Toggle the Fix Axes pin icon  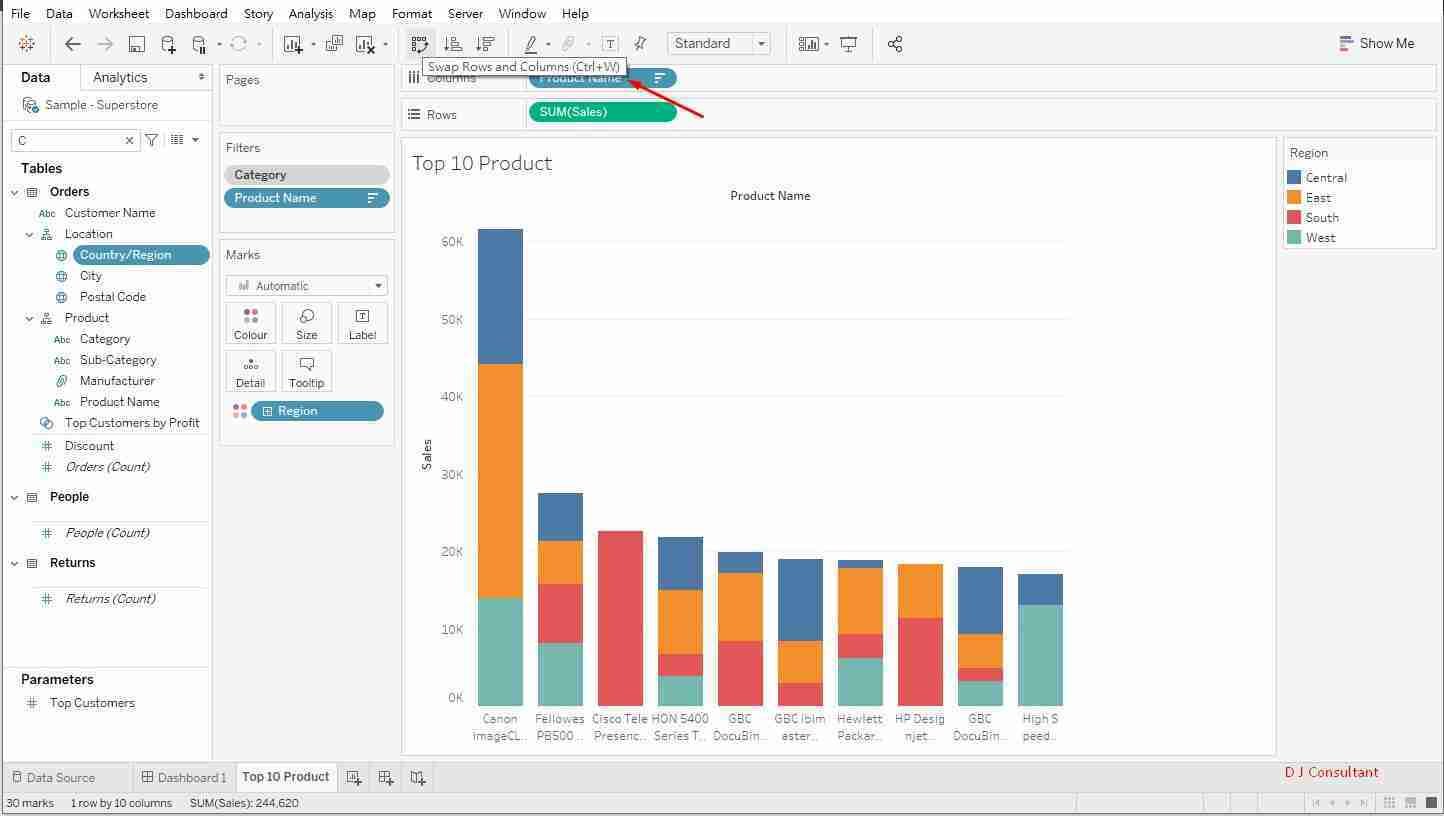point(640,44)
